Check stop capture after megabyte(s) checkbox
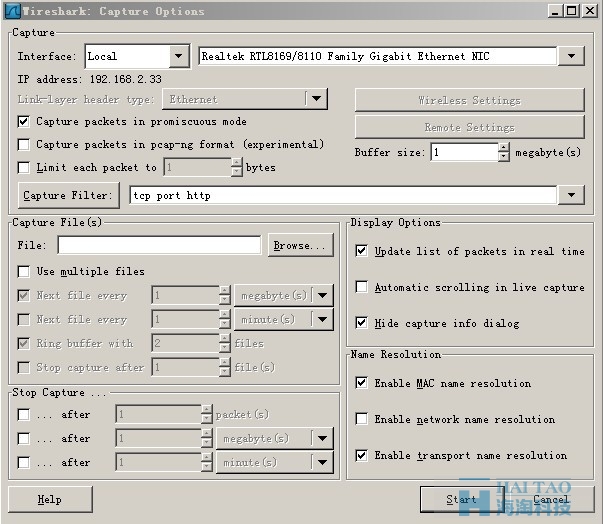603x524 pixels. [x=23, y=438]
